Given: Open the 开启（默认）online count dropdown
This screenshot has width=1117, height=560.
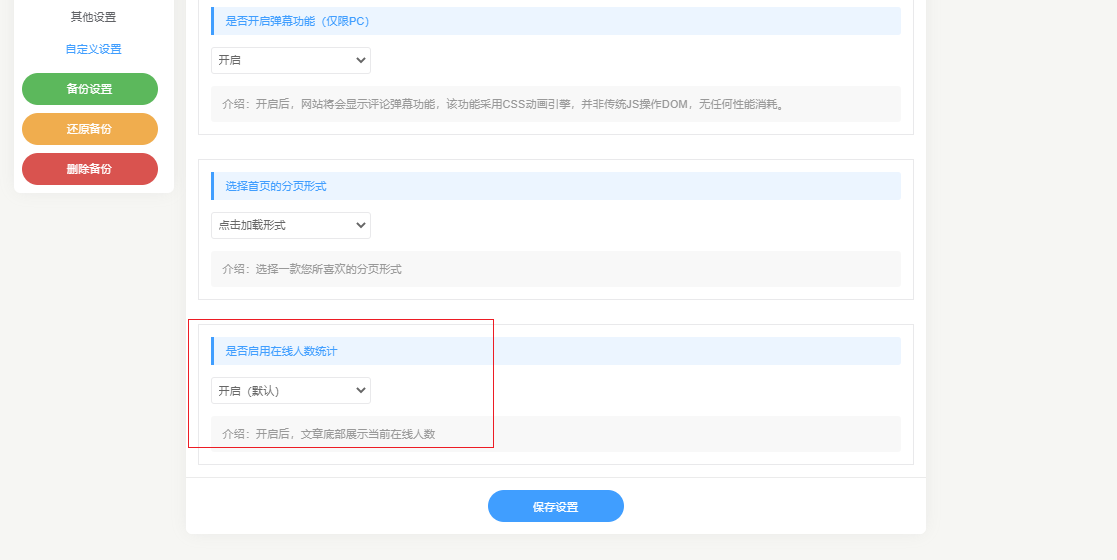Looking at the screenshot, I should tap(290, 391).
